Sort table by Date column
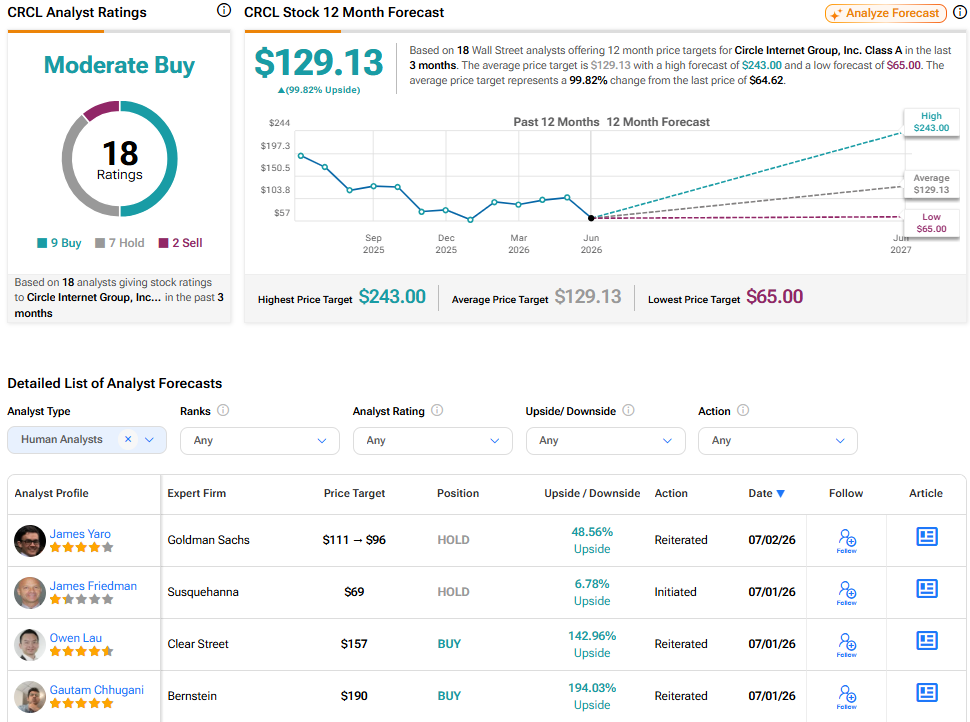Image resolution: width=970 pixels, height=722 pixels. coord(766,493)
